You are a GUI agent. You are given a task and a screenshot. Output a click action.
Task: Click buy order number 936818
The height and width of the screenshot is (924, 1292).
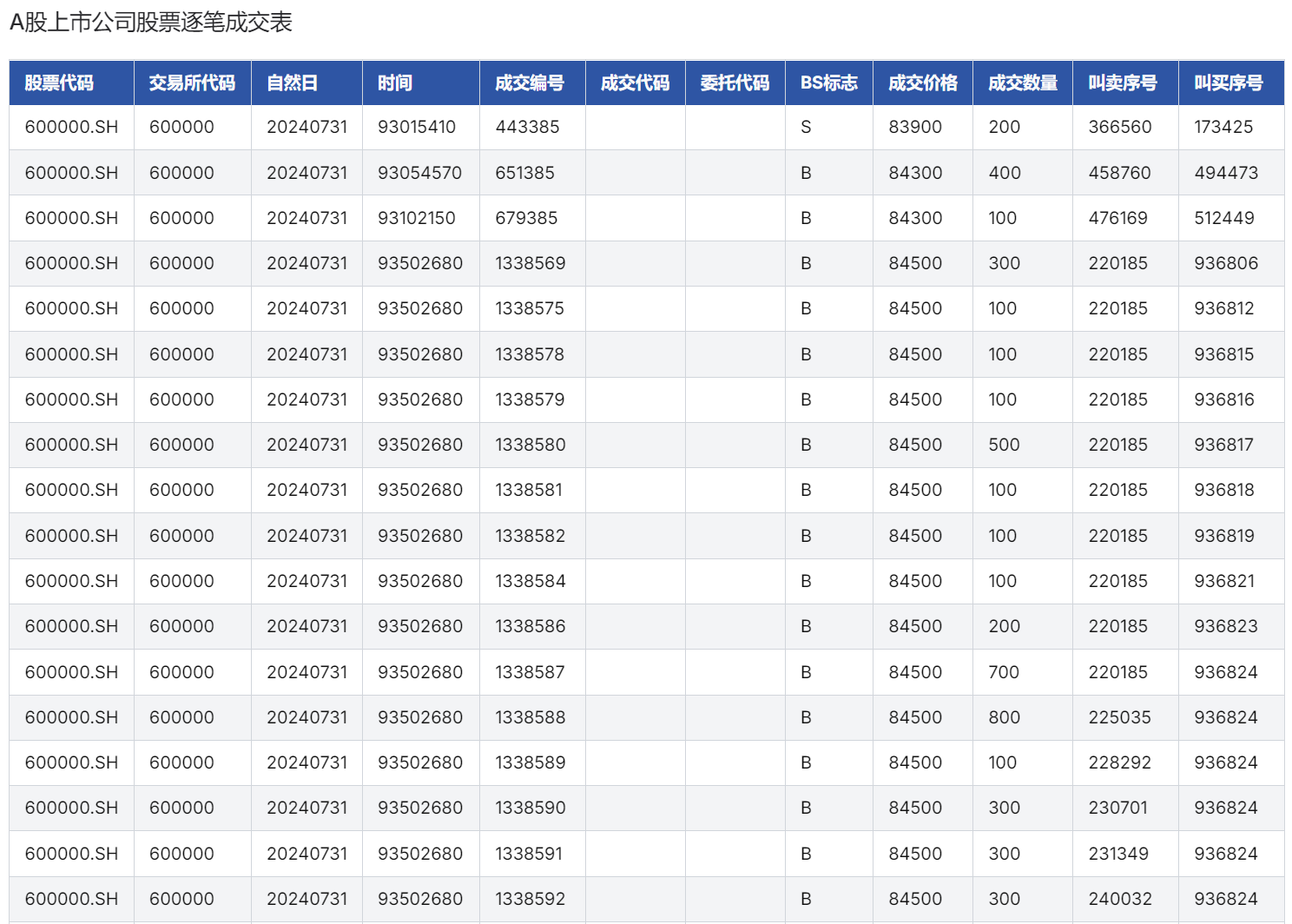pos(1224,490)
